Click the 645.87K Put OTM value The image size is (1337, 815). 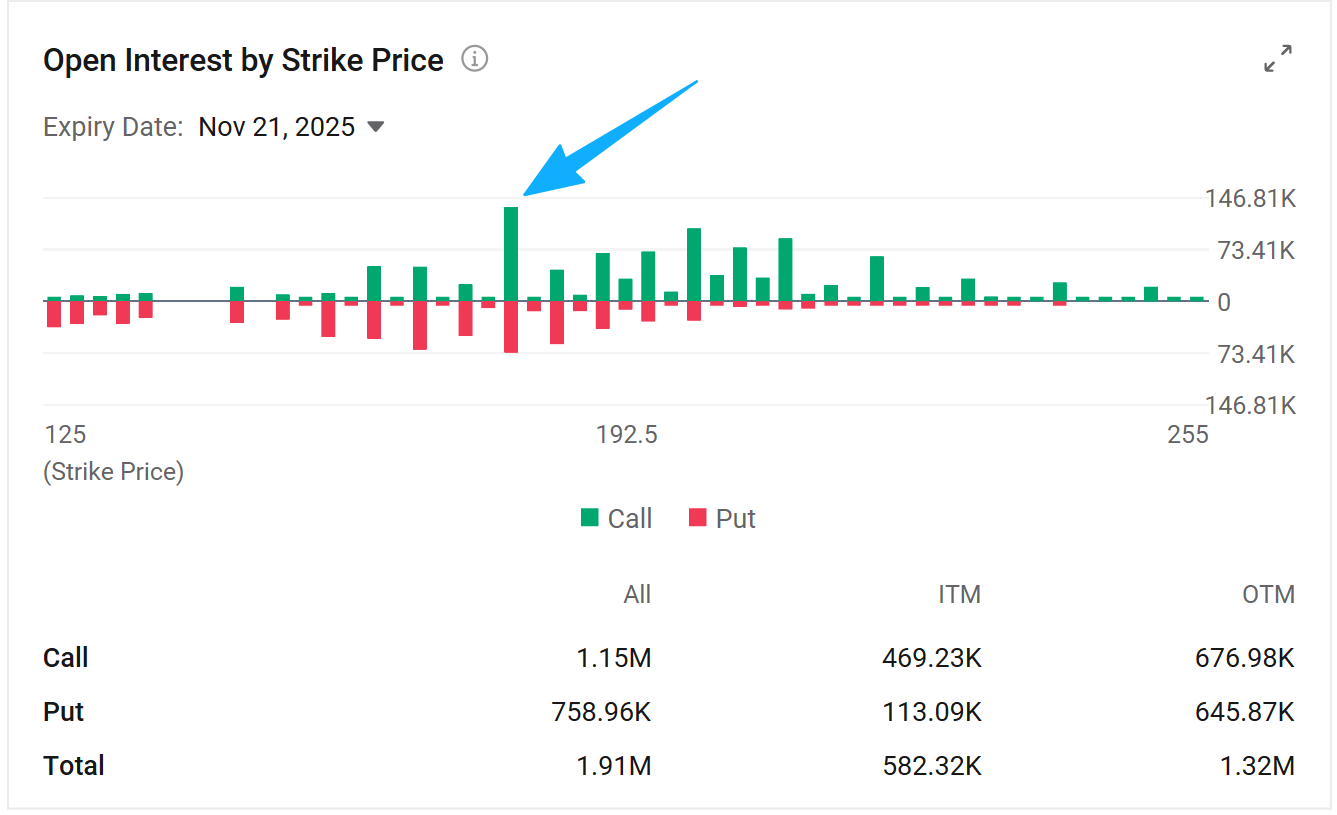[1245, 712]
